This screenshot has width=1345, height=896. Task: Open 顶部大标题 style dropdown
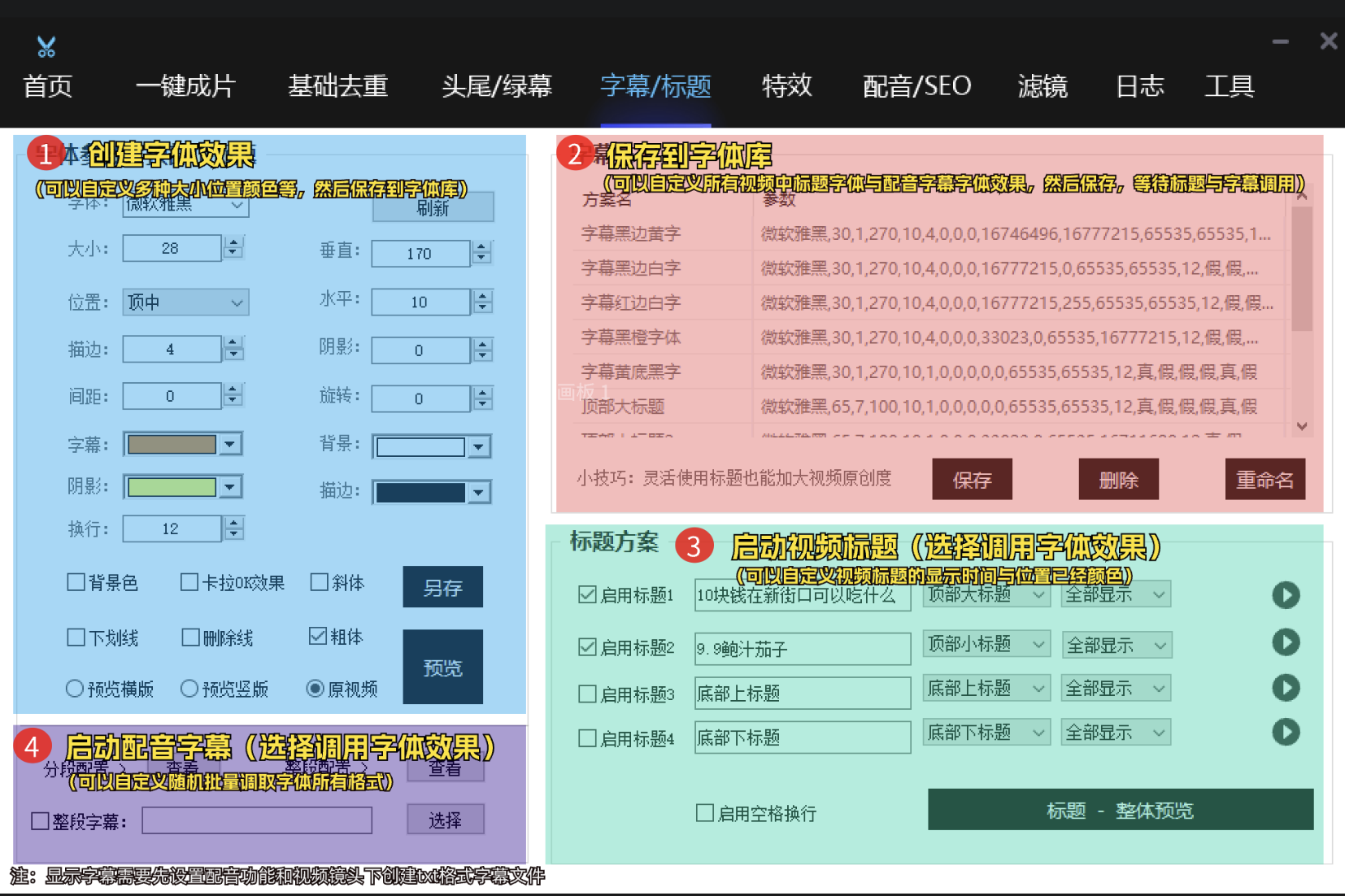click(986, 594)
